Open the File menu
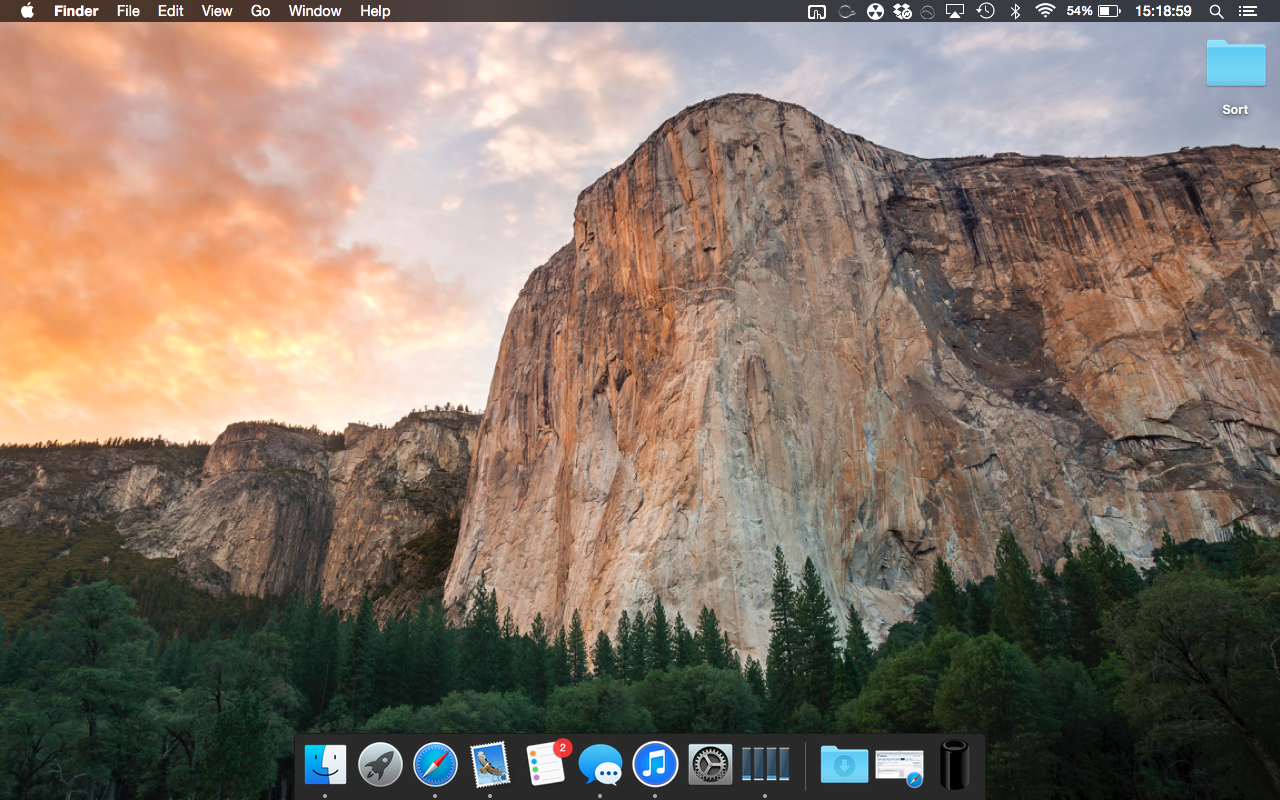This screenshot has height=800, width=1280. click(x=128, y=11)
